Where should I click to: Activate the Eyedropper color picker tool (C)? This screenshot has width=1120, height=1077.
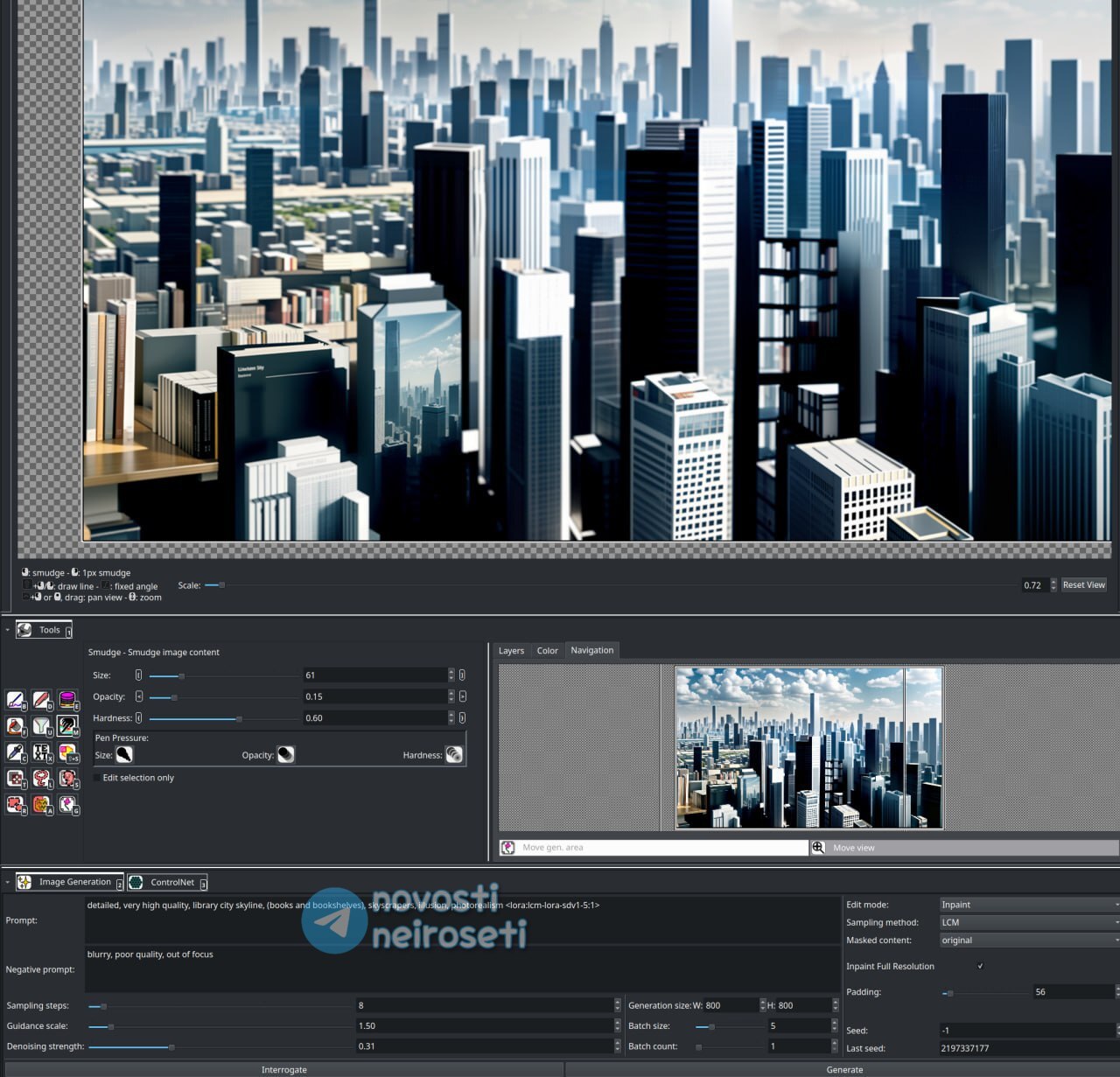point(16,752)
